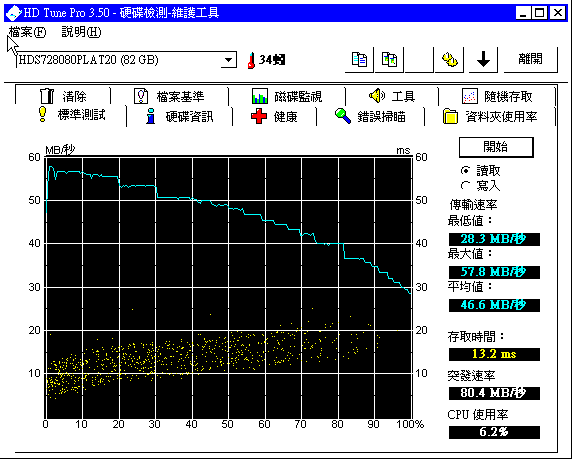Viewport: 572px width, 459px height.
Task: Click the HDS728080PLAT20 drive combo box
Action: pyautogui.click(x=126, y=60)
